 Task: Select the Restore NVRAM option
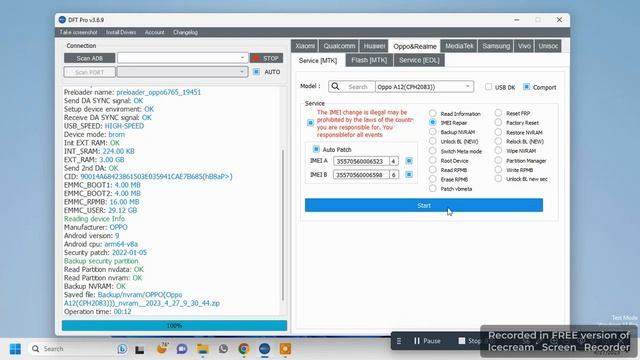pos(498,132)
